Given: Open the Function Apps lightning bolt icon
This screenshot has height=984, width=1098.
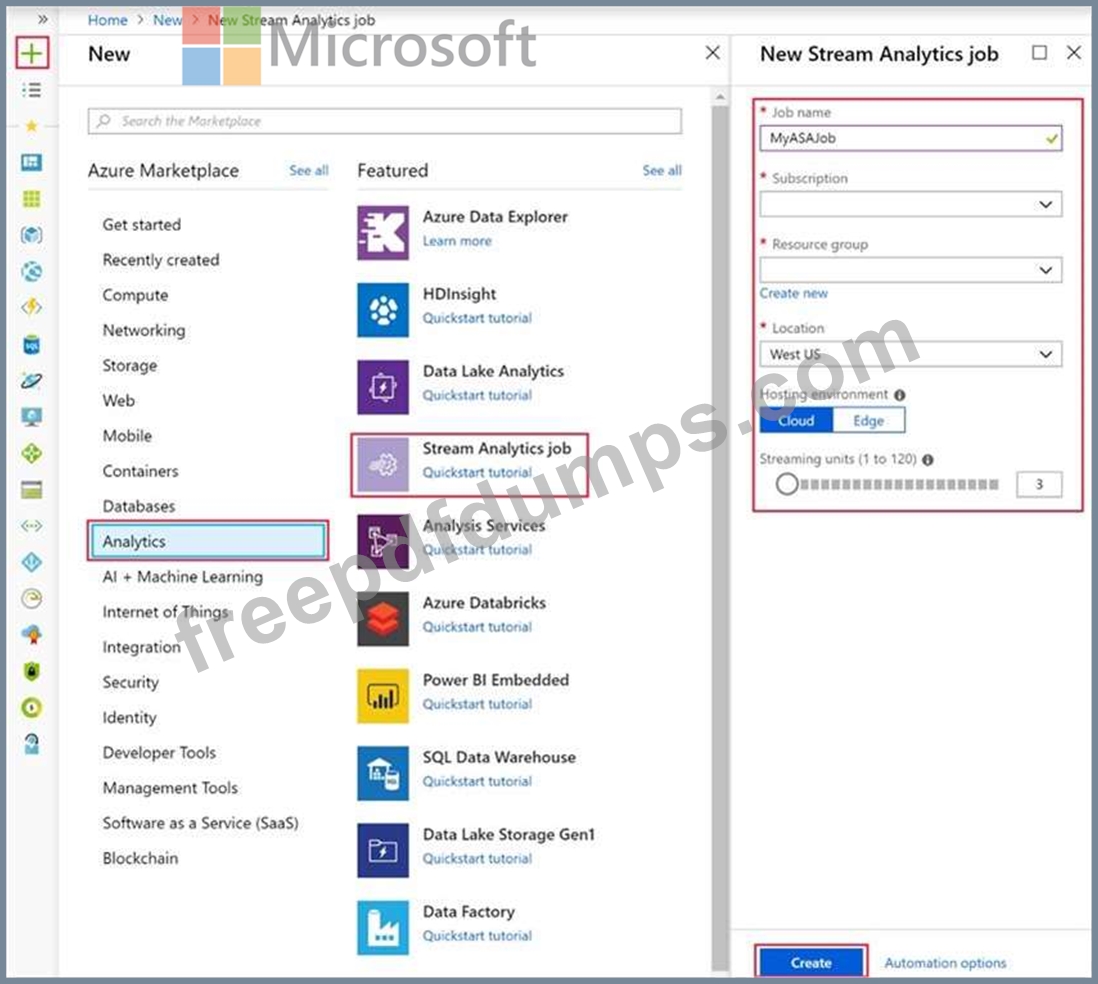Looking at the screenshot, I should (32, 307).
